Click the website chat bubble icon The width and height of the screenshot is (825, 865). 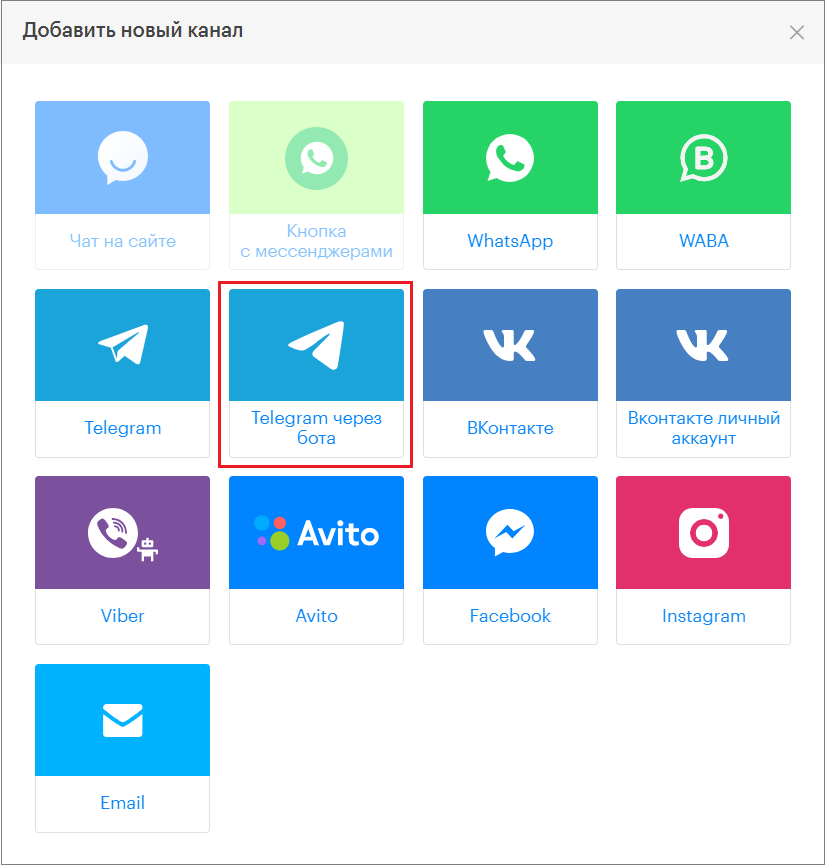pos(123,157)
